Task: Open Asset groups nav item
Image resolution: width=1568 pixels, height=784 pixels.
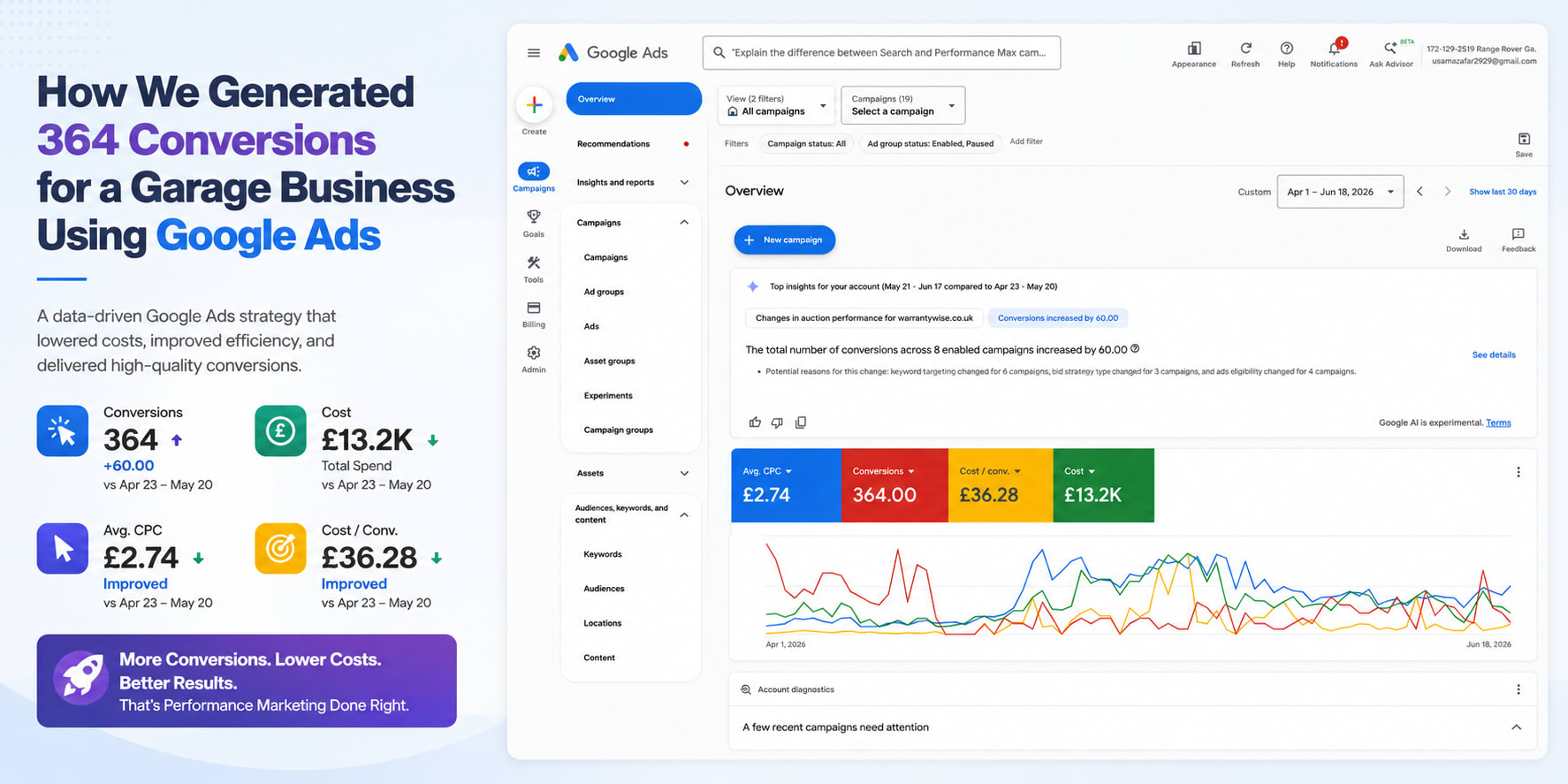Action: [x=609, y=361]
